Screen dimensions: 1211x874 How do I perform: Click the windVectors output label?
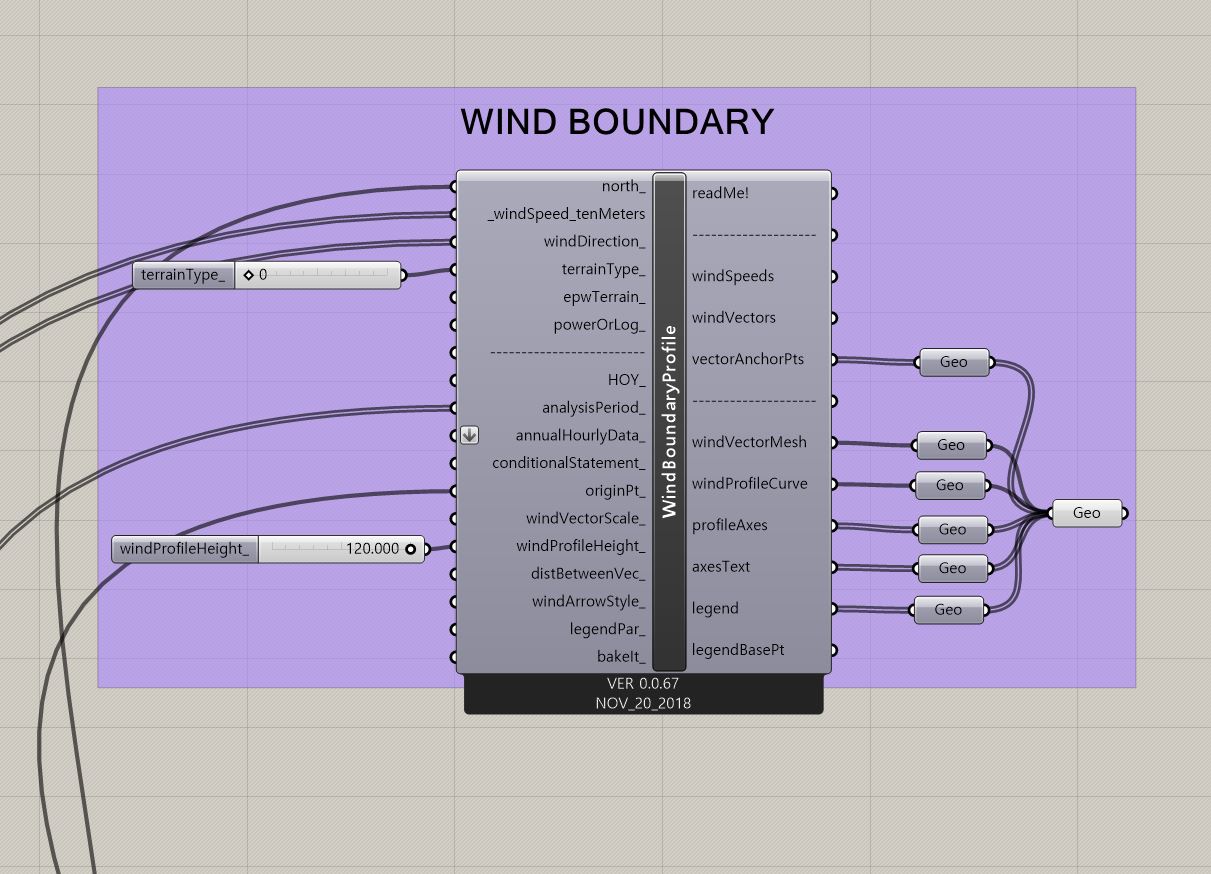[733, 318]
